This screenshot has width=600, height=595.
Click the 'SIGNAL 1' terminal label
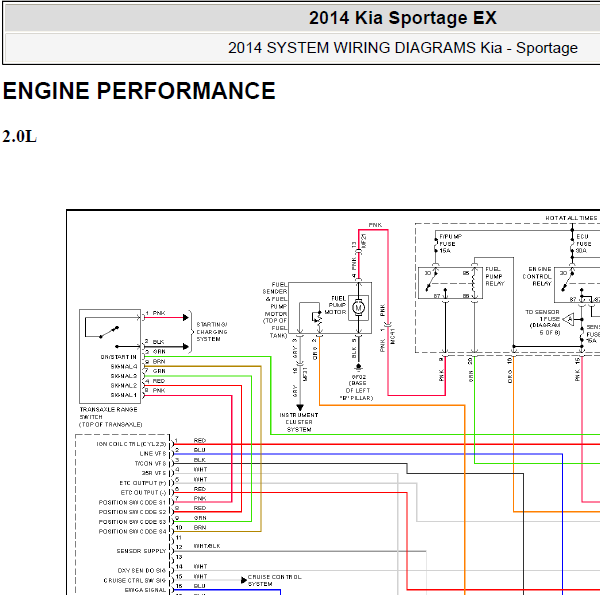pos(124,395)
